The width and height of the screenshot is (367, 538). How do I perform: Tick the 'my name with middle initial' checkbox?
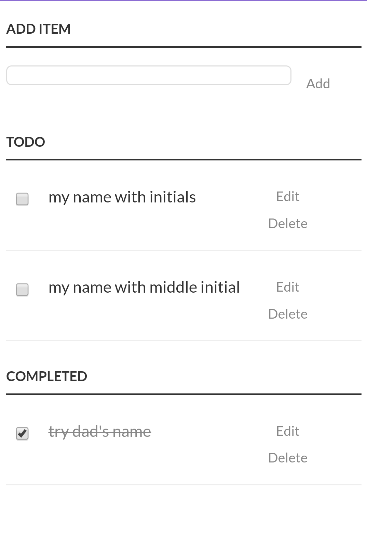click(22, 290)
